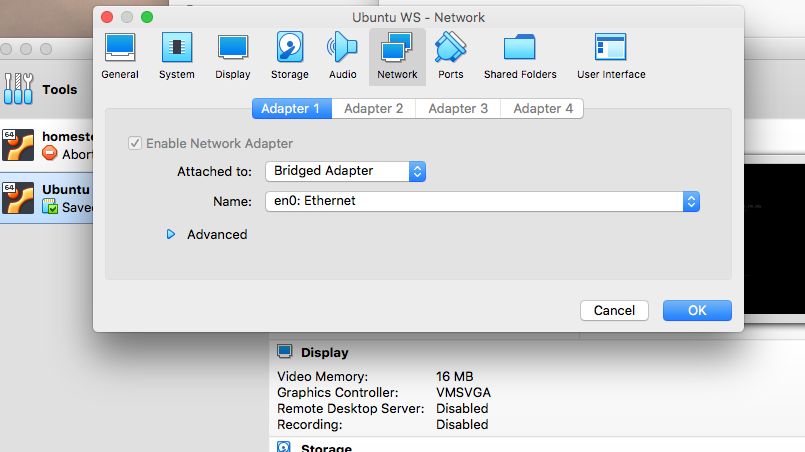Image resolution: width=805 pixels, height=452 pixels.
Task: Open the Storage settings section
Action: point(290,56)
